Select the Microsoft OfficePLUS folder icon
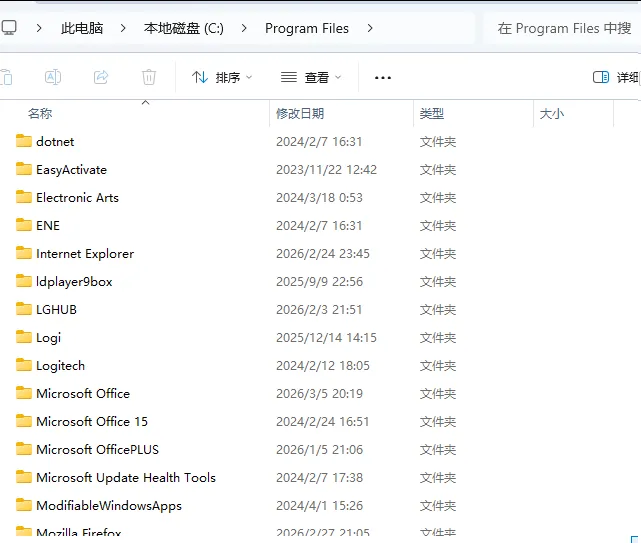The width and height of the screenshot is (641, 543). coord(24,449)
